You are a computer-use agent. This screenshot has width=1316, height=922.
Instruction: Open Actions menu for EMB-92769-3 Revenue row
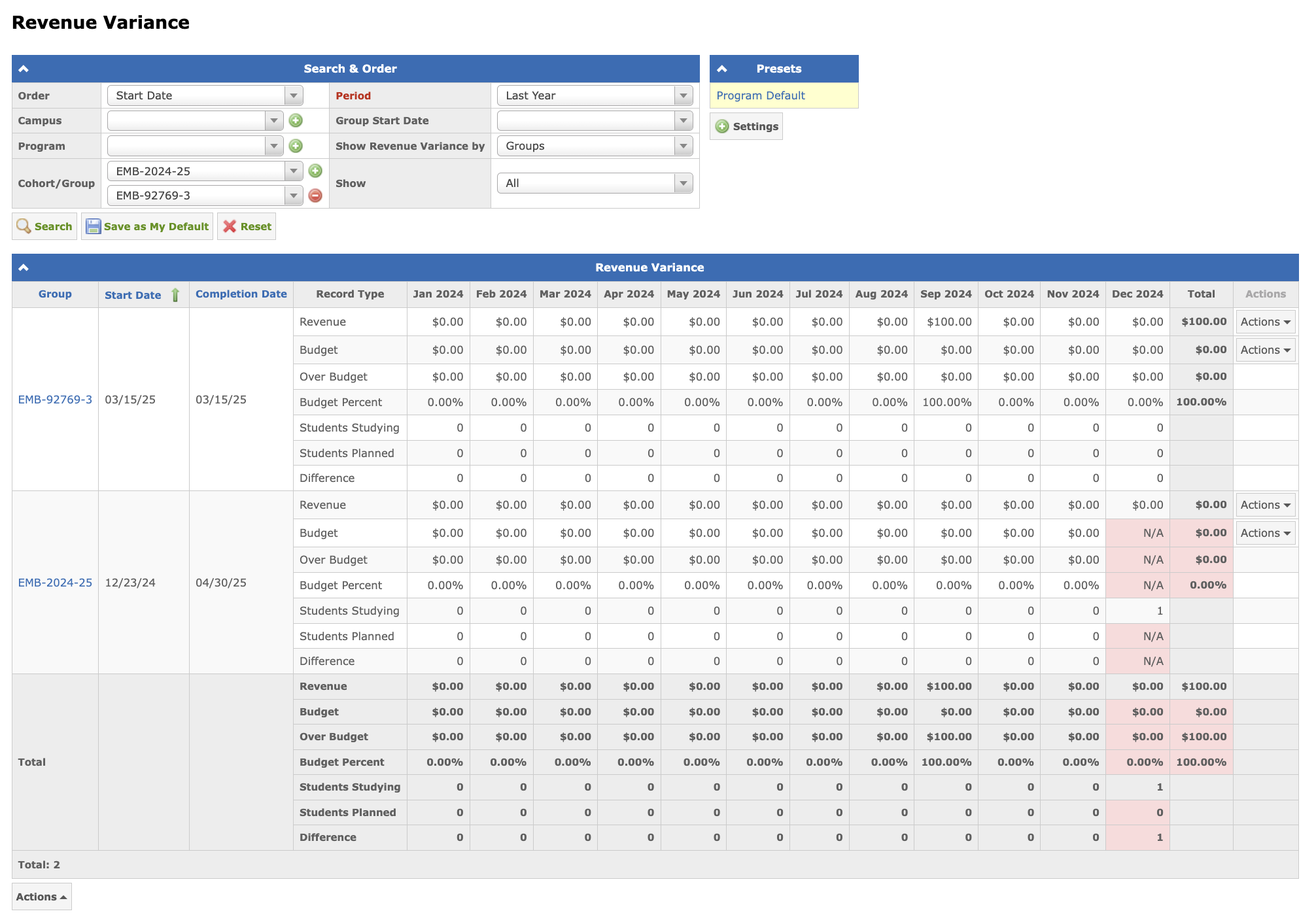(x=1265, y=322)
